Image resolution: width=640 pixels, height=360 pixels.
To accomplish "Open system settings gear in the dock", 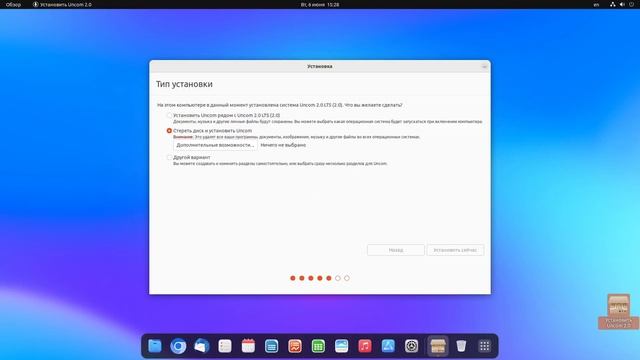I will (411, 346).
